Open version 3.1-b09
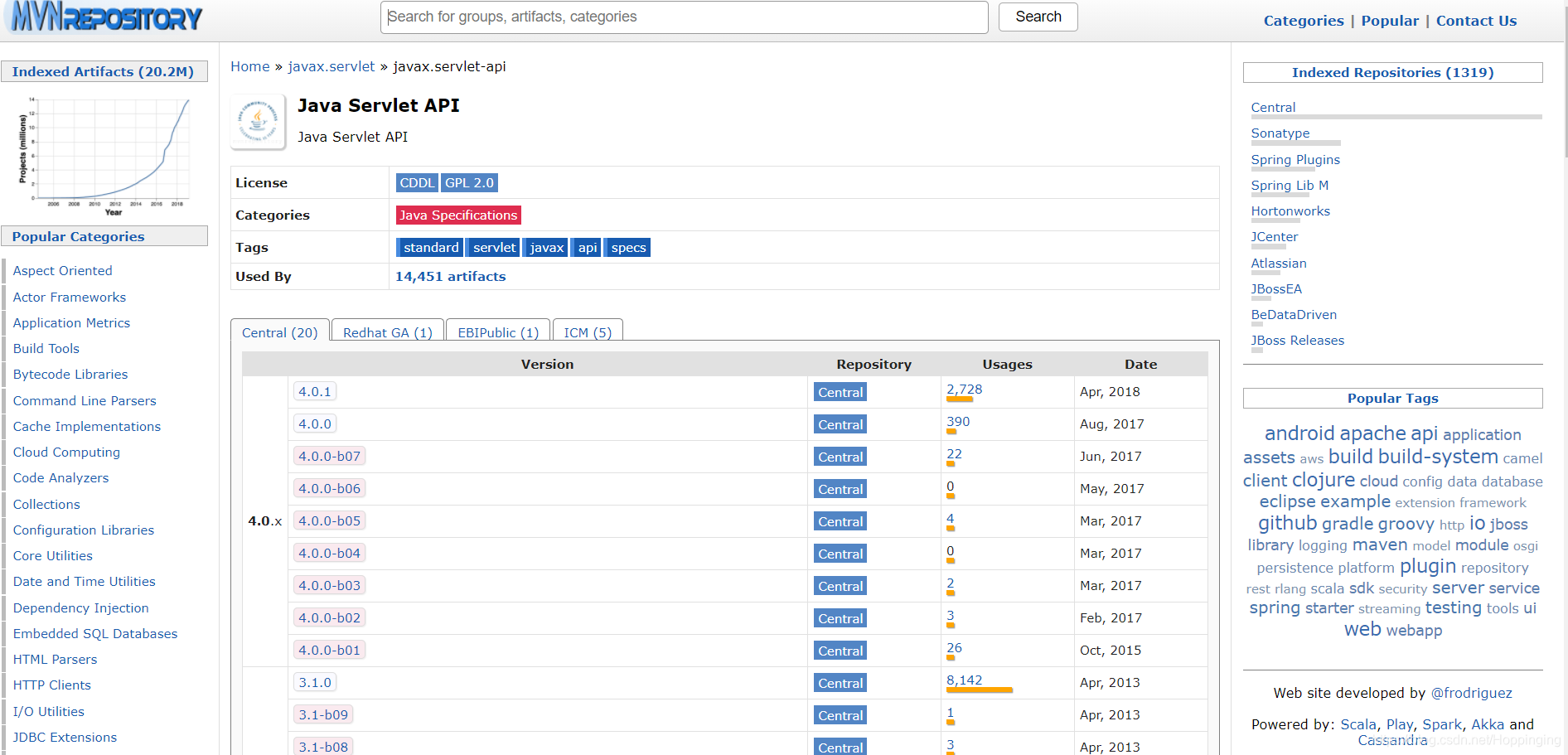The image size is (1568, 755). pos(323,714)
